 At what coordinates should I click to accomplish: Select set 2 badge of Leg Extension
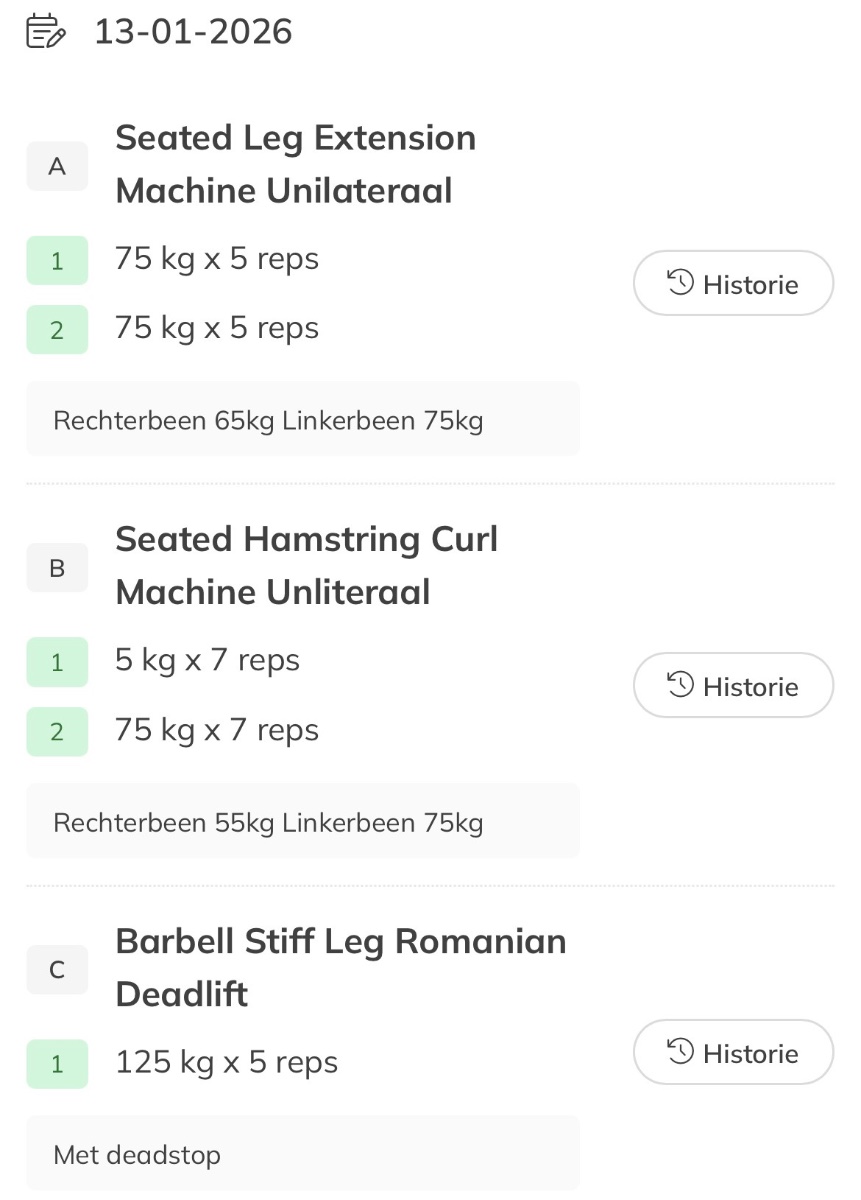pos(57,330)
